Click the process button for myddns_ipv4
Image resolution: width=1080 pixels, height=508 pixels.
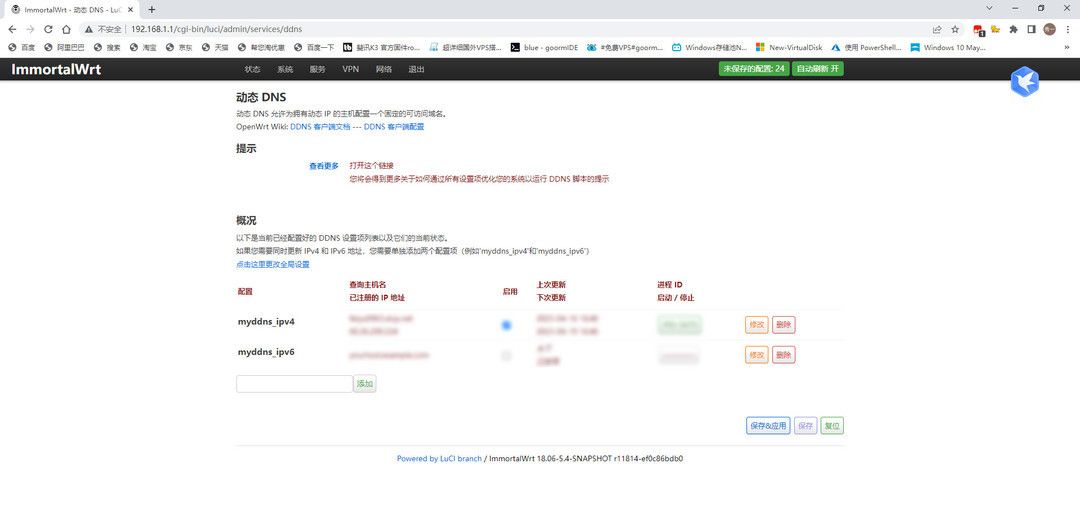click(680, 325)
